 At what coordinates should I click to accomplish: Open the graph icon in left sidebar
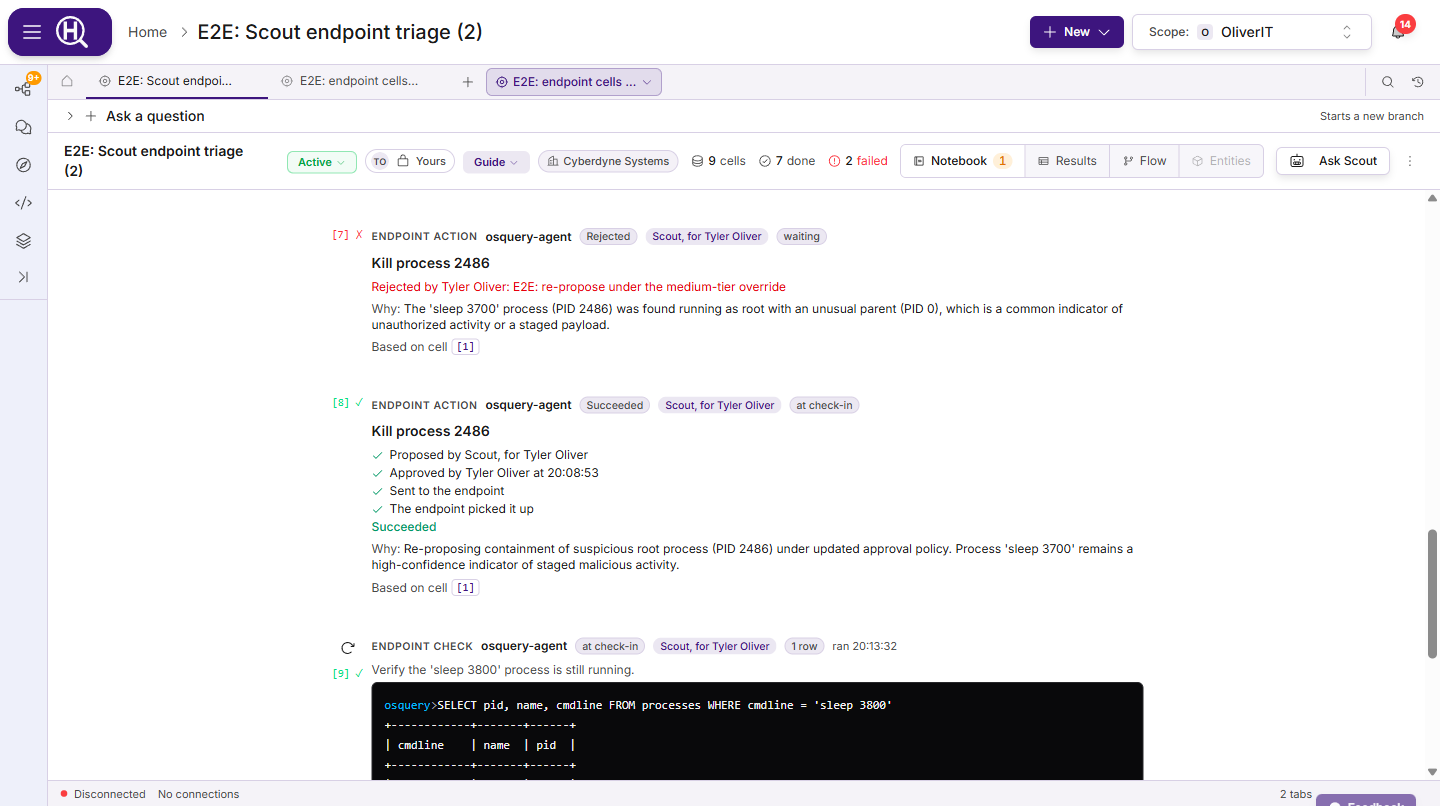tap(23, 89)
